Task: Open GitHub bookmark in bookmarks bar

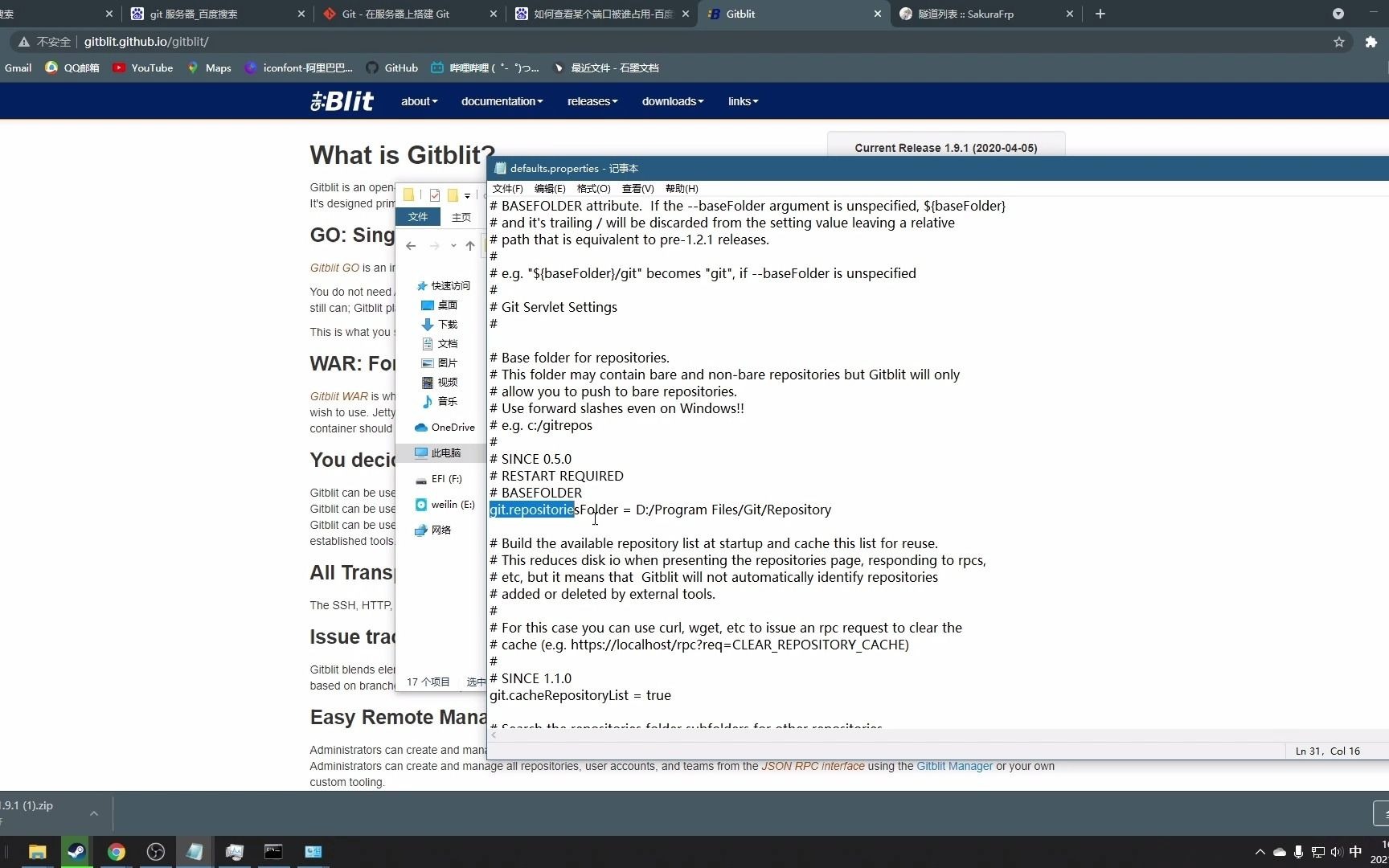Action: pyautogui.click(x=392, y=68)
